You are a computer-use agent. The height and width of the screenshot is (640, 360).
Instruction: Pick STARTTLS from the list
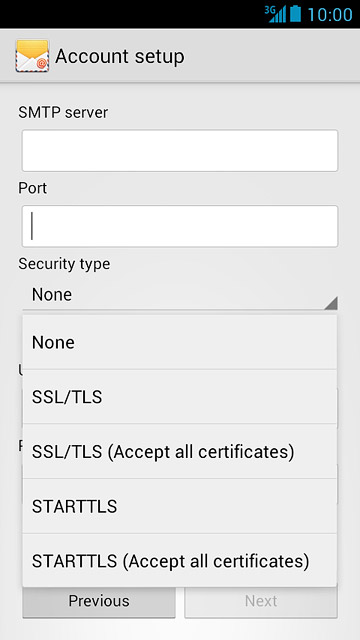180,506
